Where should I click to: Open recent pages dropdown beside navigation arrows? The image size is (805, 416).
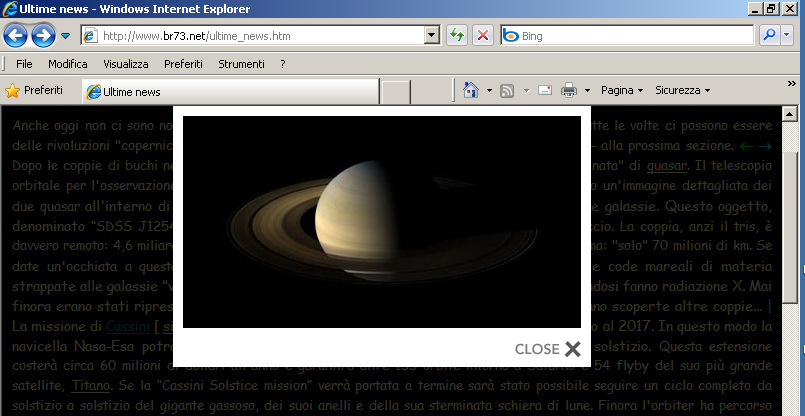(x=65, y=36)
